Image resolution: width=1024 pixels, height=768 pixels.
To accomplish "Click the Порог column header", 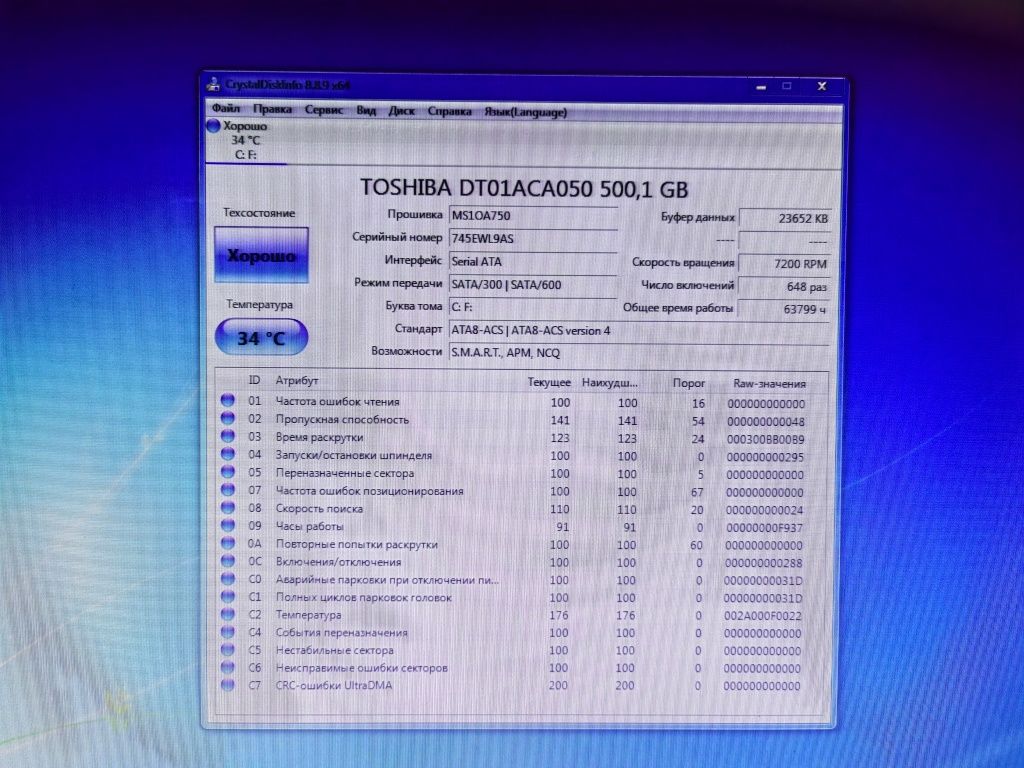I will pos(688,383).
